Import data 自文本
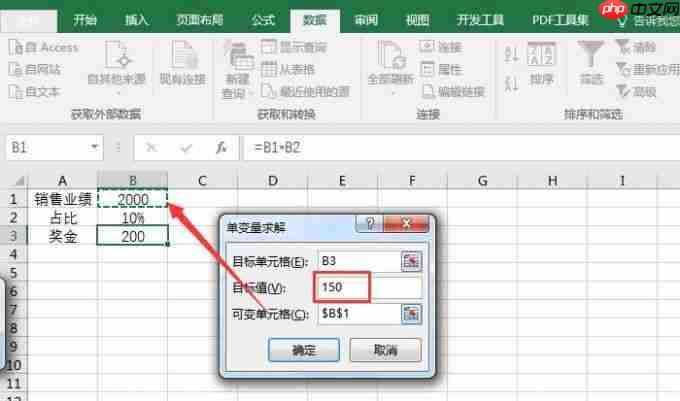The width and height of the screenshot is (680, 401). (x=35, y=91)
